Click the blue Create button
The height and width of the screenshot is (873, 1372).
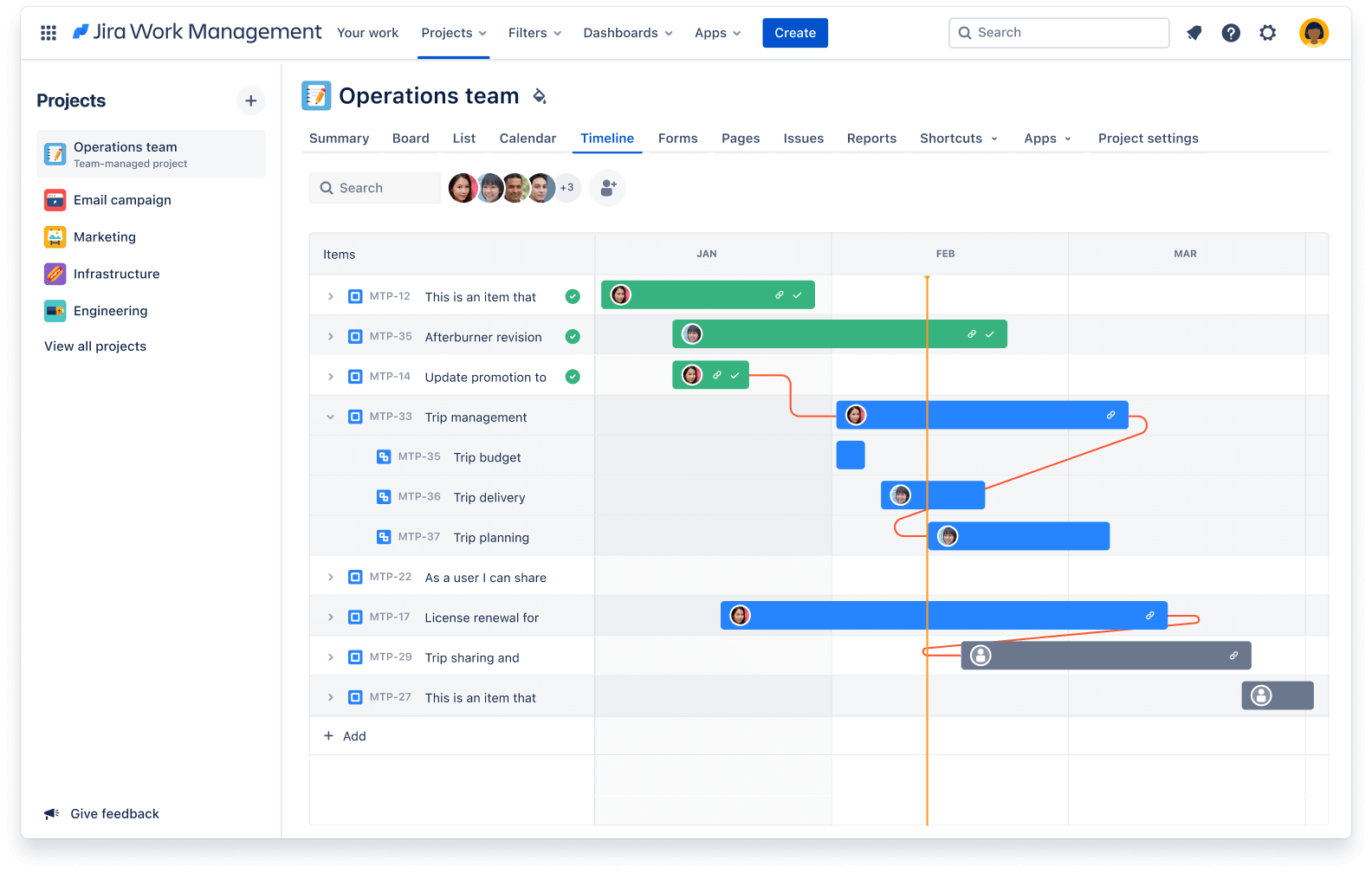(794, 33)
